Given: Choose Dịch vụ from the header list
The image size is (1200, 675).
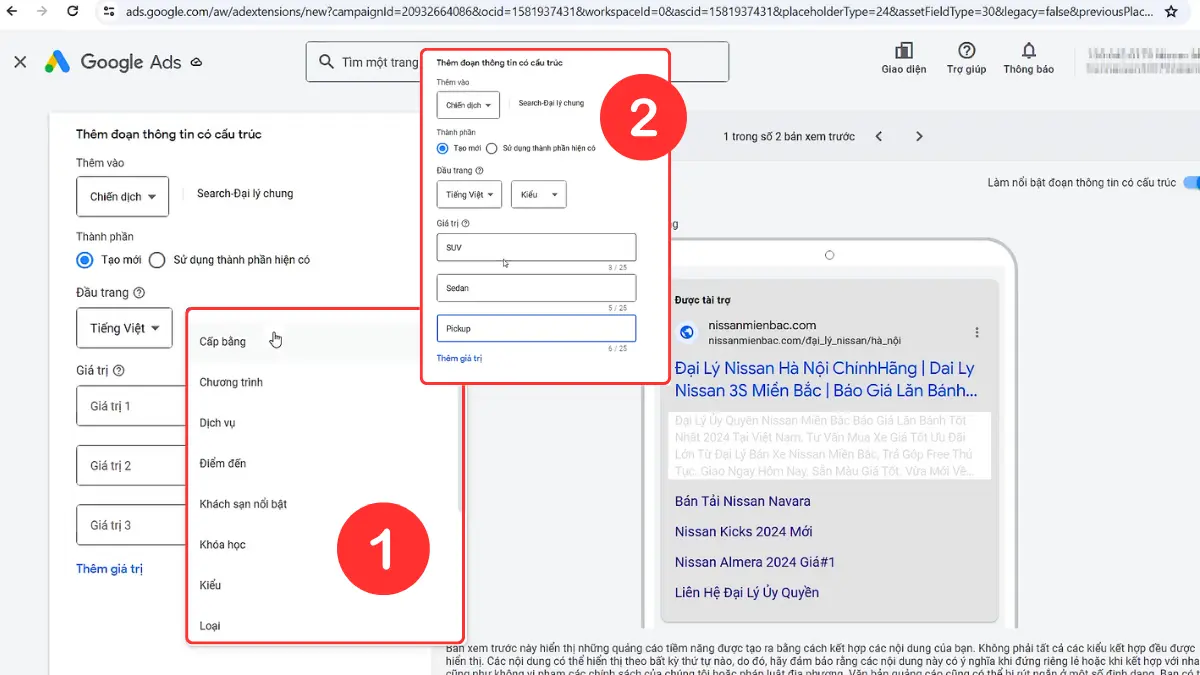Looking at the screenshot, I should point(217,423).
